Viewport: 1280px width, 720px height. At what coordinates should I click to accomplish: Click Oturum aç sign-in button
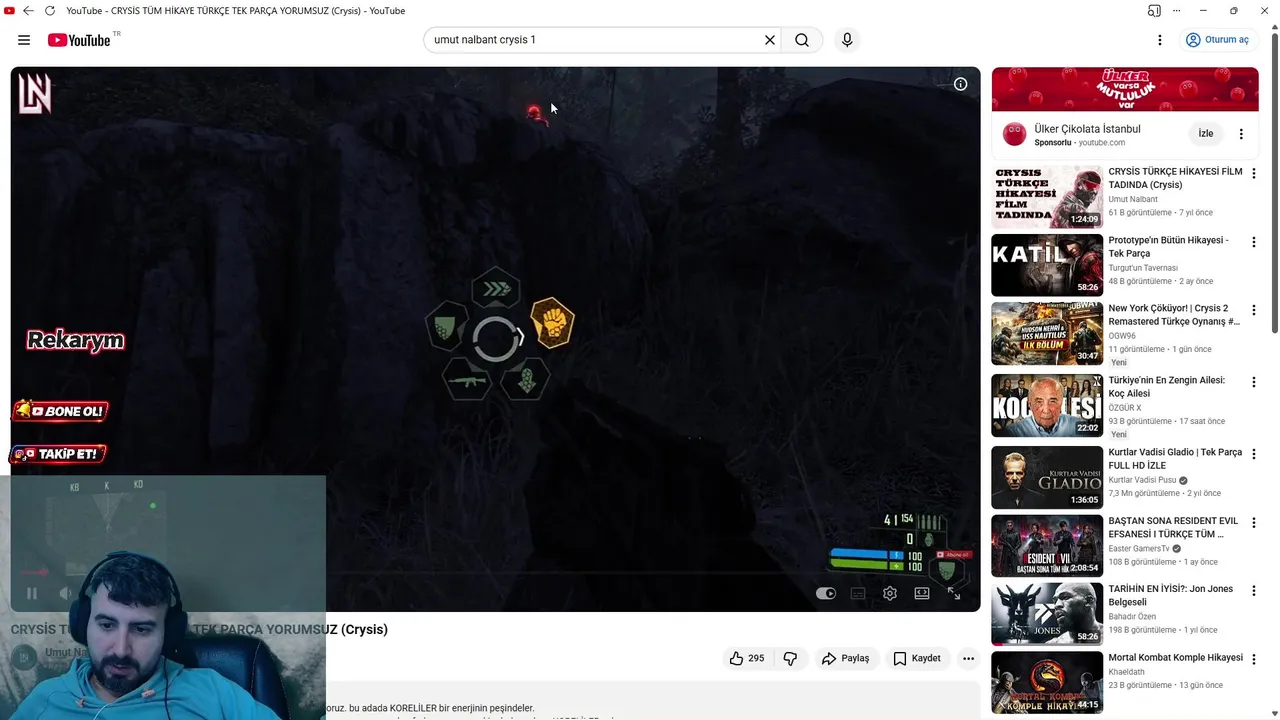[x=1217, y=40]
